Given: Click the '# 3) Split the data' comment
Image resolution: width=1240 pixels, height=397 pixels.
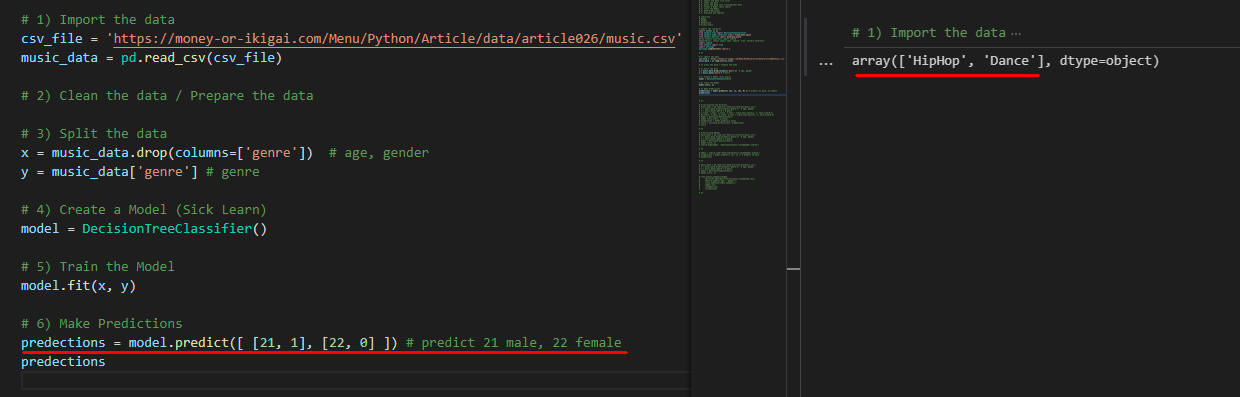Looking at the screenshot, I should click(x=94, y=134).
